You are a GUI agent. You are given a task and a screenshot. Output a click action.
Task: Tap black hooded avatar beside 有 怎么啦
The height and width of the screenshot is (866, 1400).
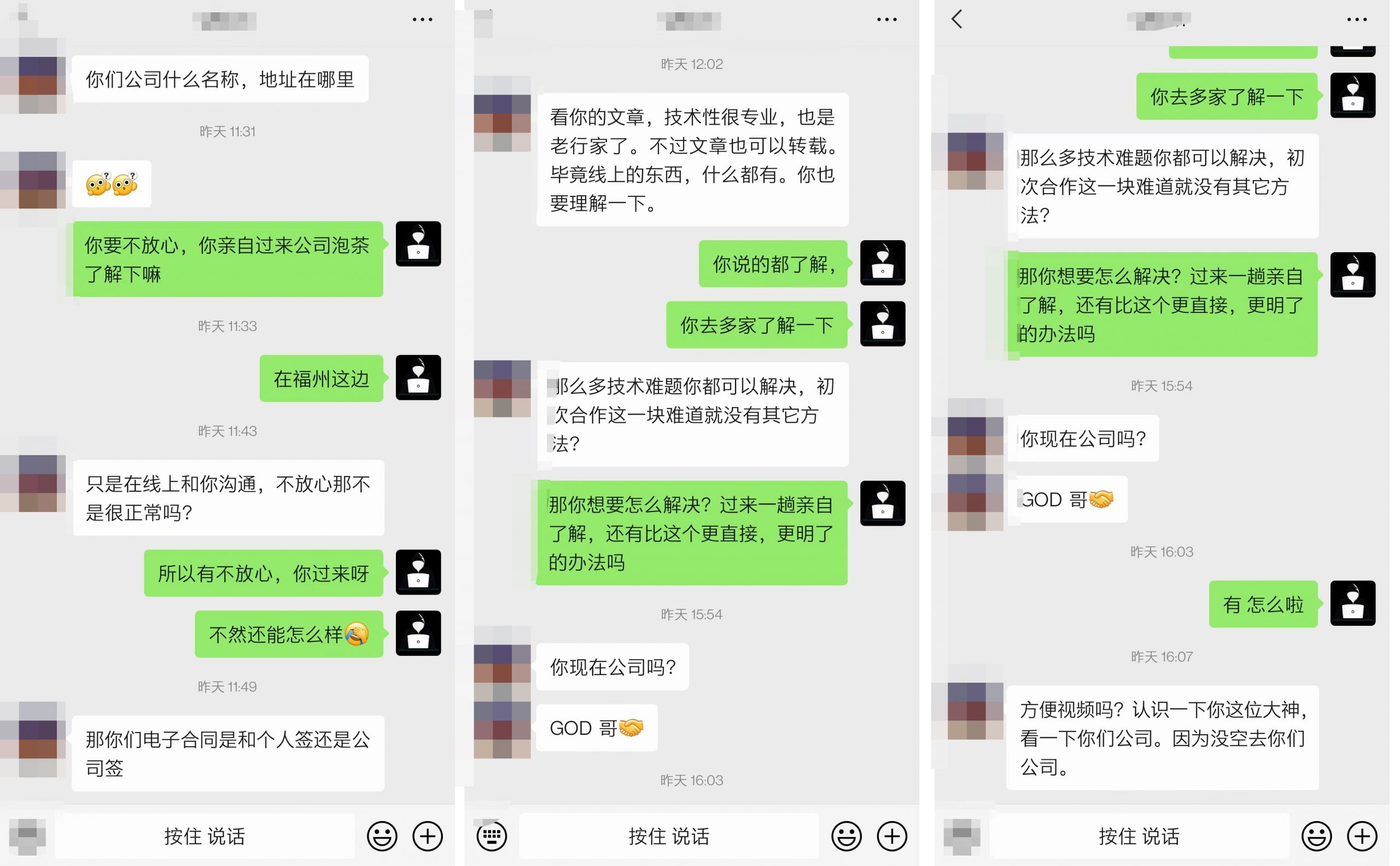point(1352,603)
